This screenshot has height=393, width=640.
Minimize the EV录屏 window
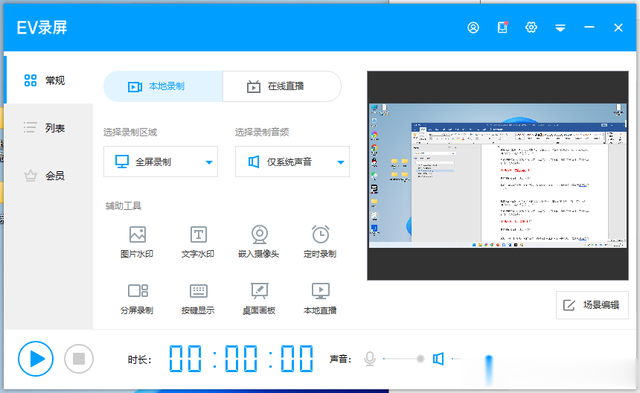(x=589, y=27)
